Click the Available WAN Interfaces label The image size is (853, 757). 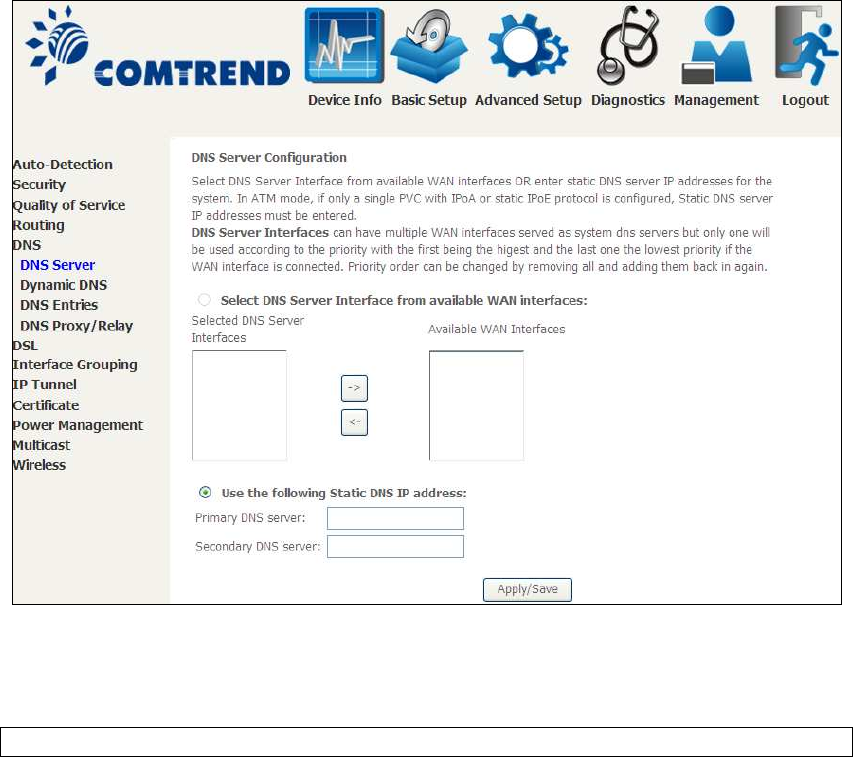(497, 329)
